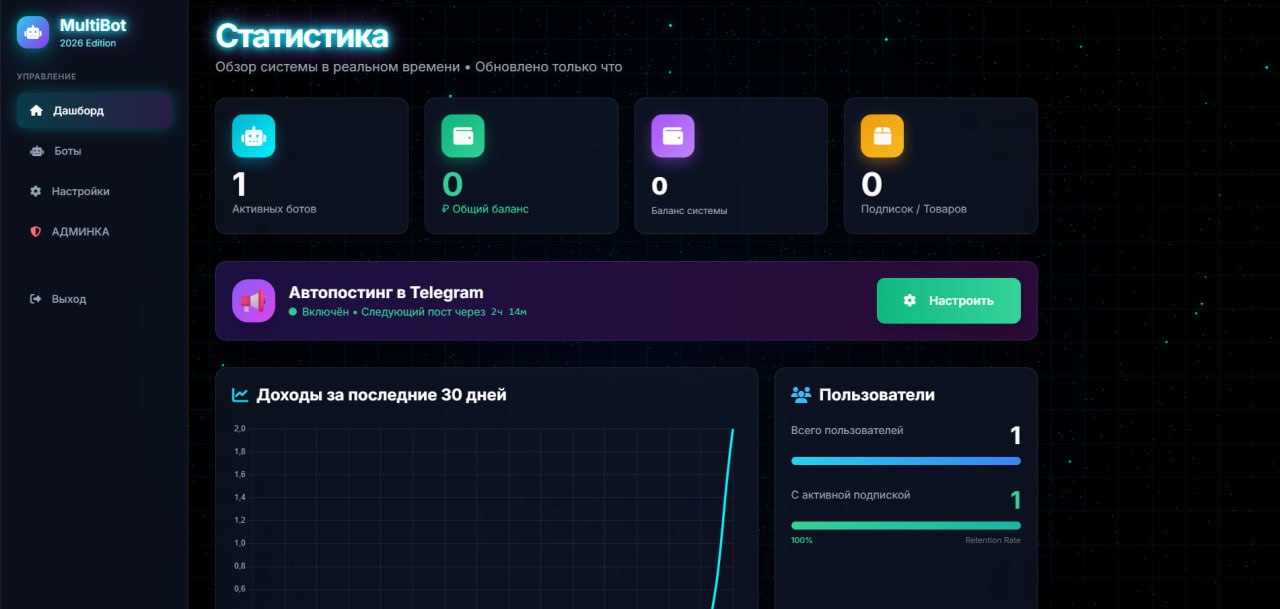Click the Подписок / Товаров label
This screenshot has height=609, width=1280.
(x=914, y=209)
